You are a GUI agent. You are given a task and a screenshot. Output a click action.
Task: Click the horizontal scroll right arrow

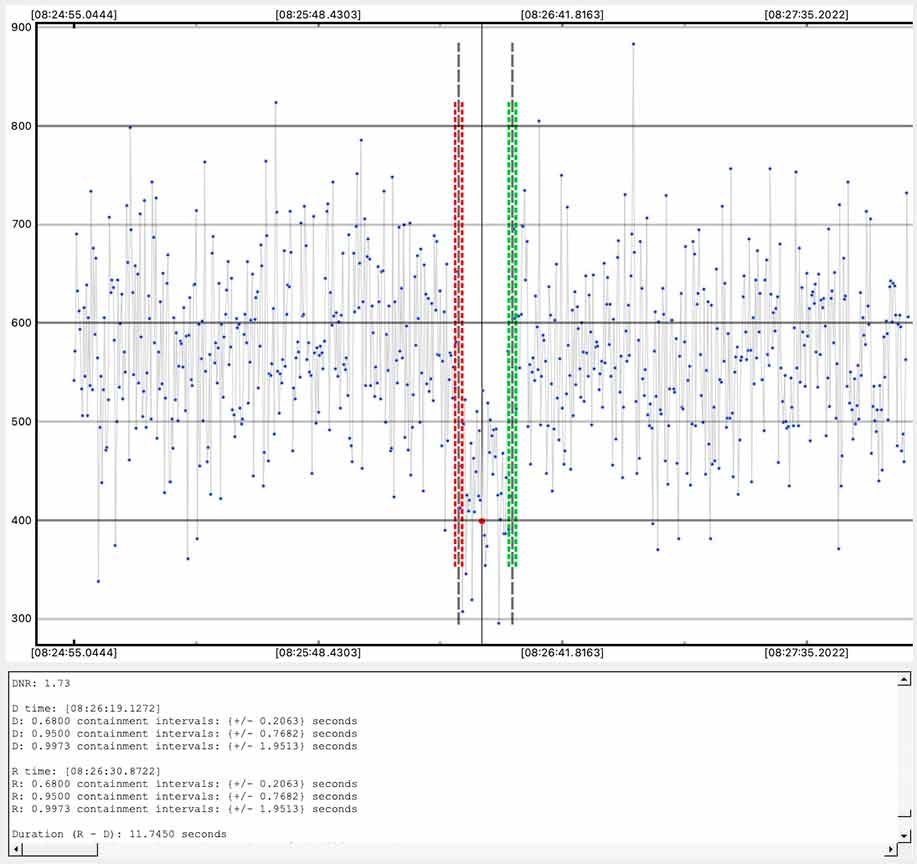coord(891,849)
